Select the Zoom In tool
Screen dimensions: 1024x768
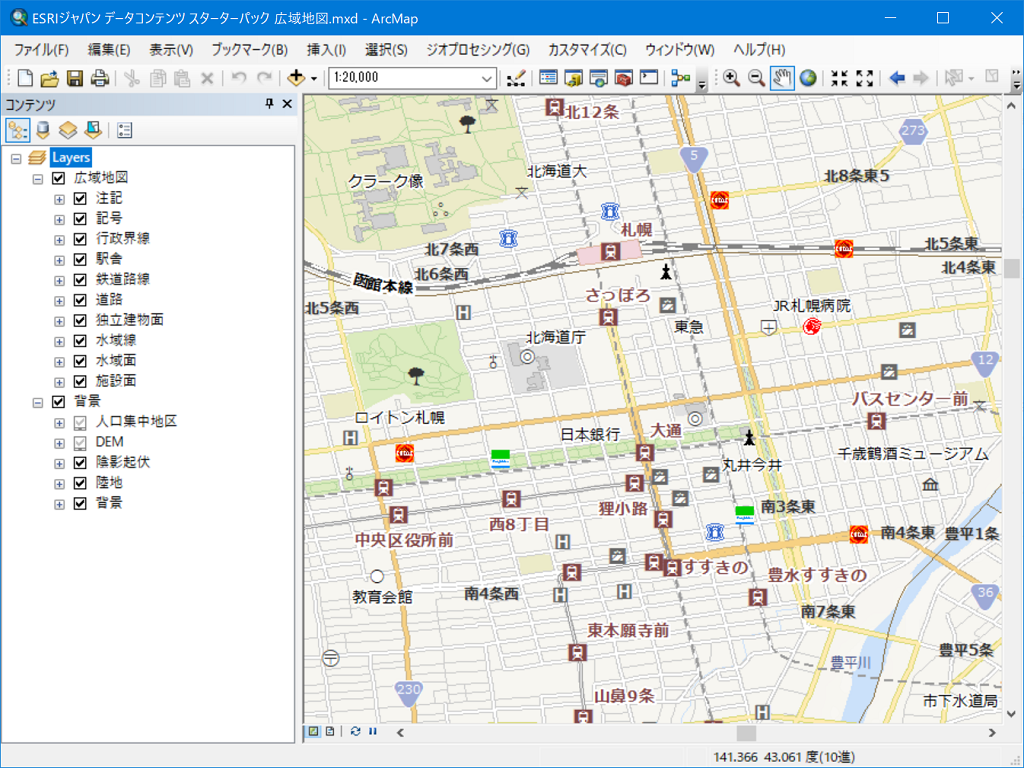[731, 78]
